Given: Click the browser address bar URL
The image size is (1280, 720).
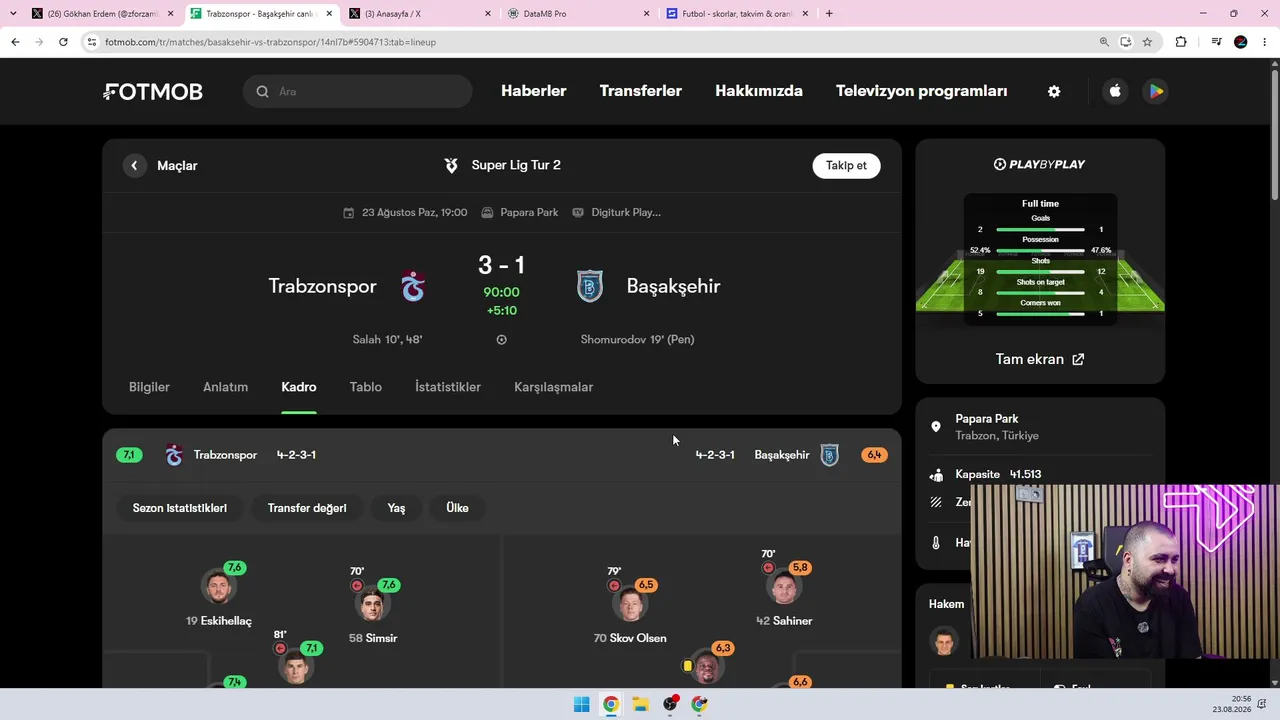Looking at the screenshot, I should (270, 42).
